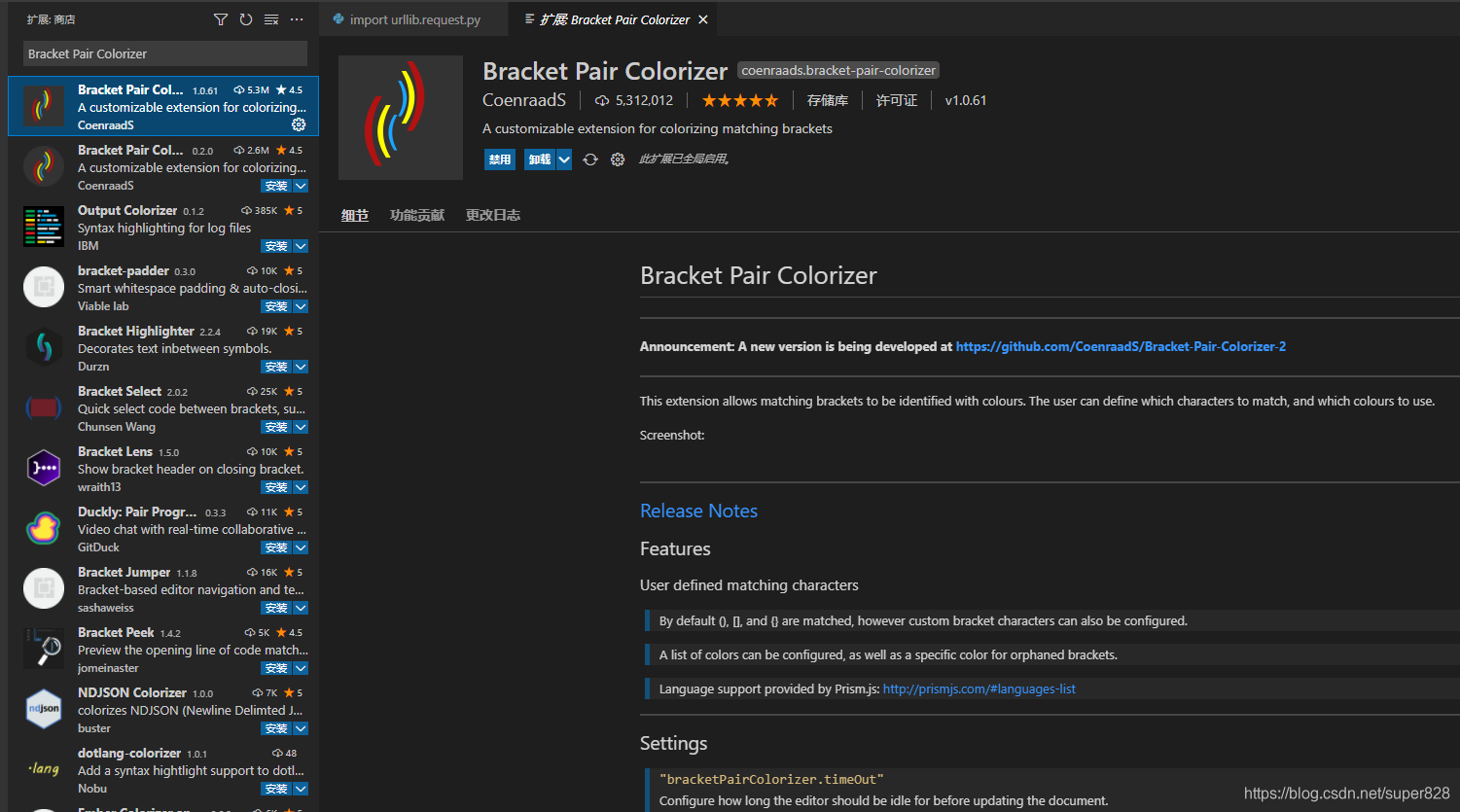Refresh the extensions list

[246, 18]
